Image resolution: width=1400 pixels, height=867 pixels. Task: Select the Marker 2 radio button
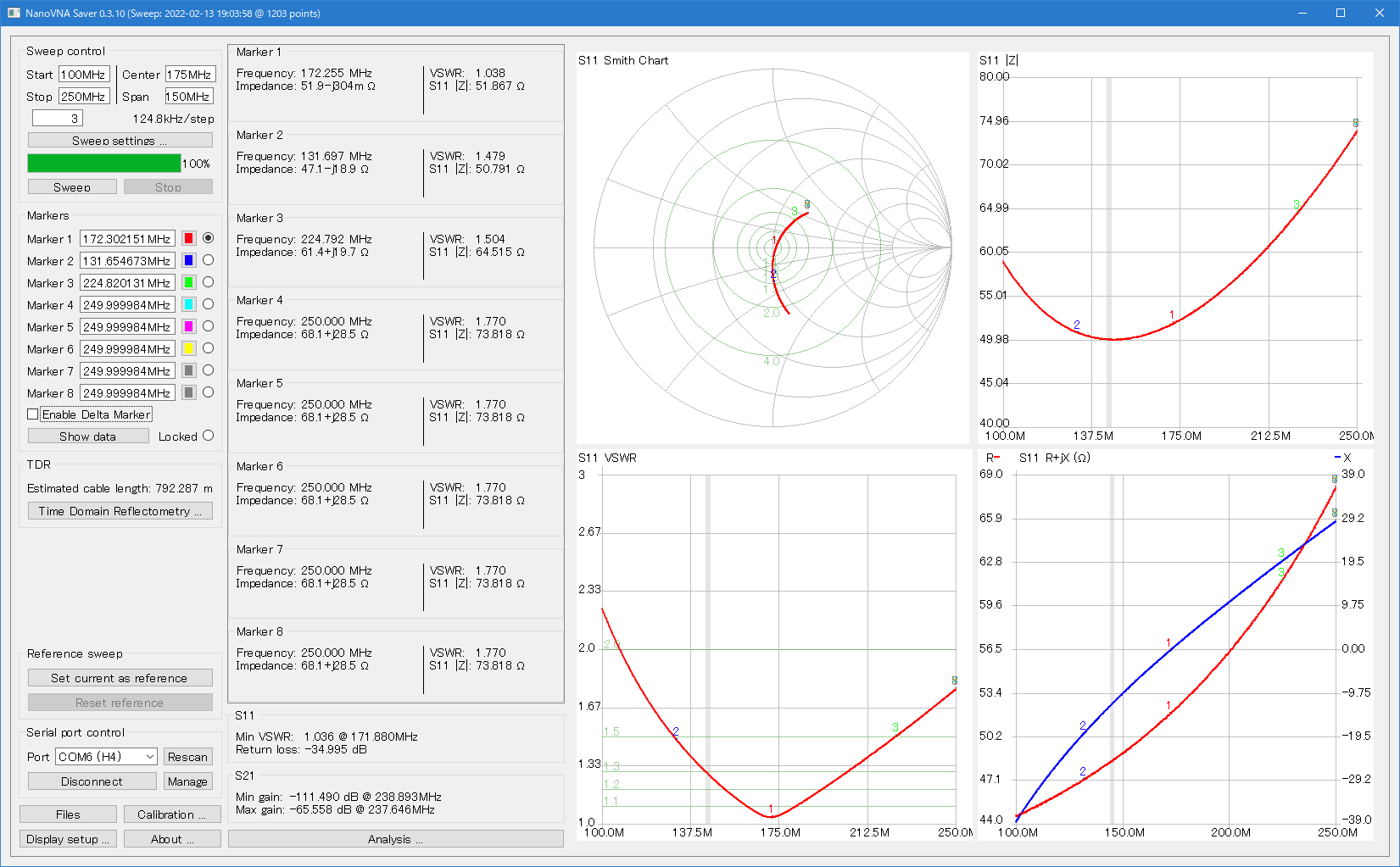208,260
